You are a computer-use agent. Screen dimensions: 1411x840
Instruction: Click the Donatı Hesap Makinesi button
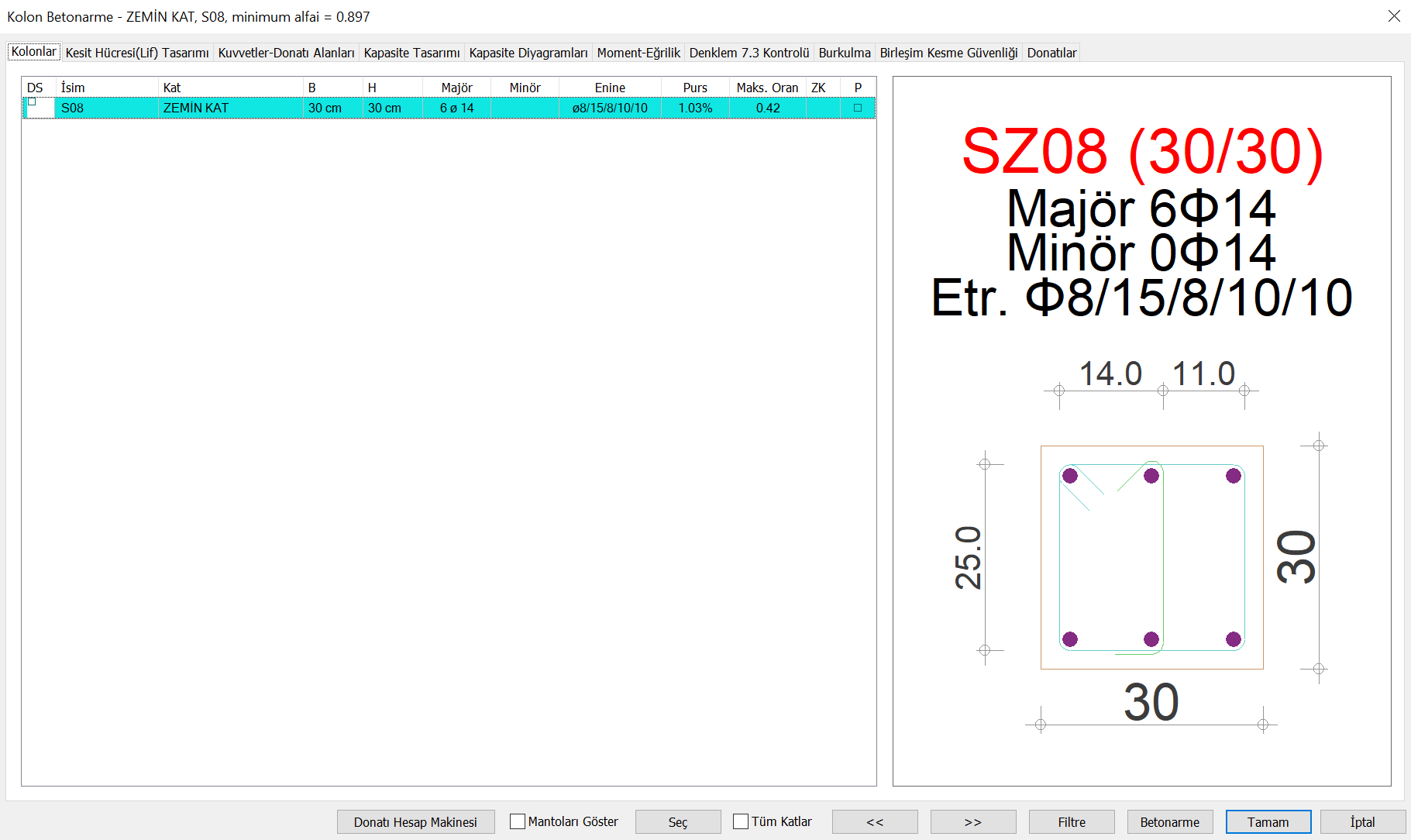click(415, 822)
